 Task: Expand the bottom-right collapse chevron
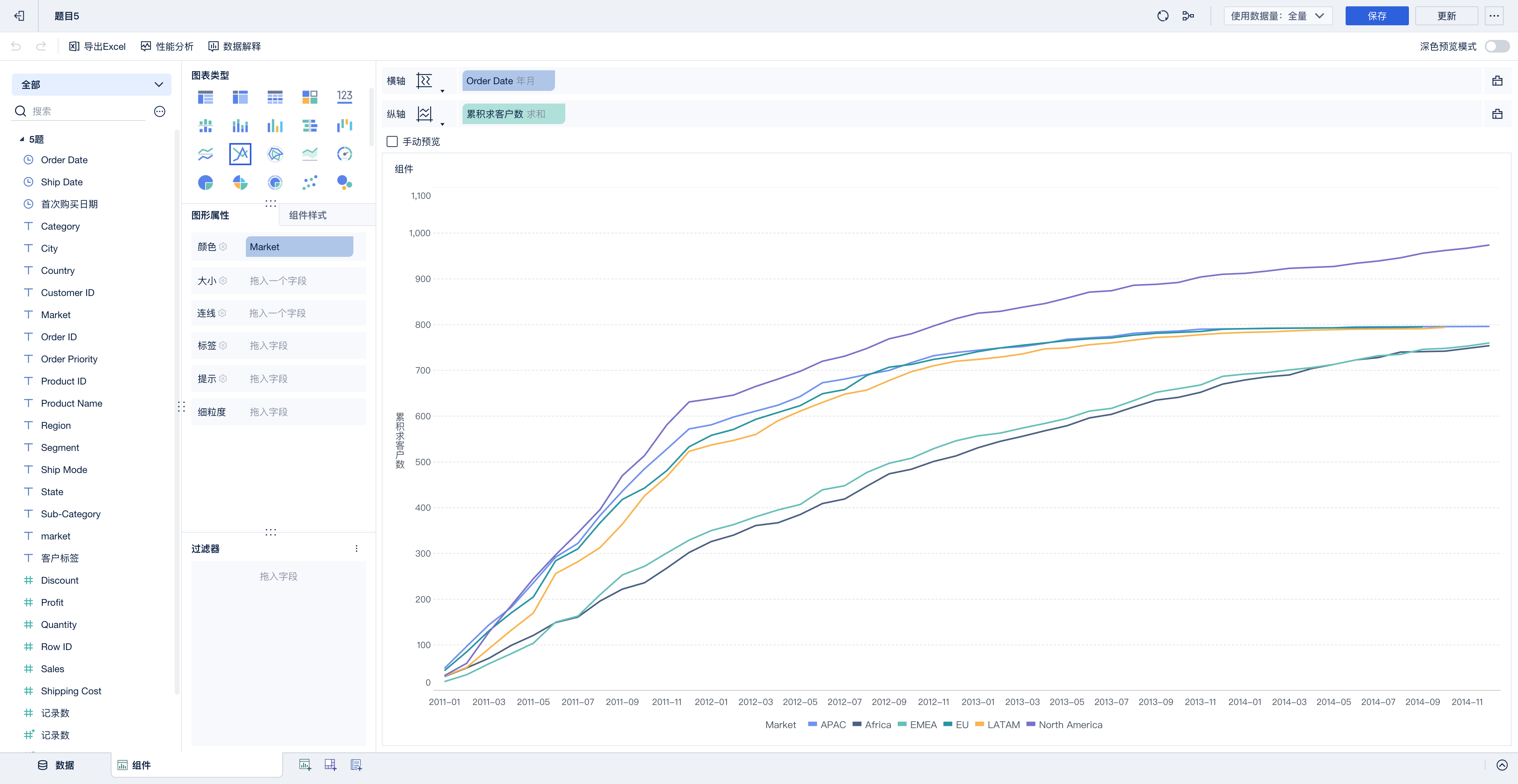(1501, 765)
